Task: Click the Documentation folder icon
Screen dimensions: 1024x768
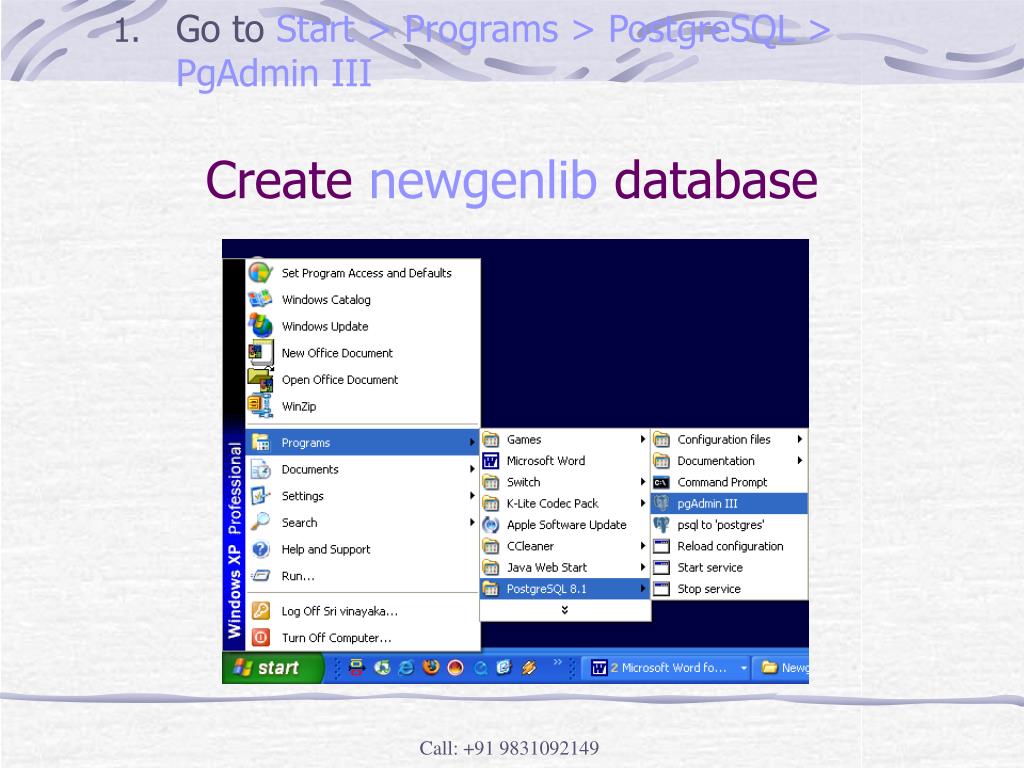Action: tap(662, 461)
